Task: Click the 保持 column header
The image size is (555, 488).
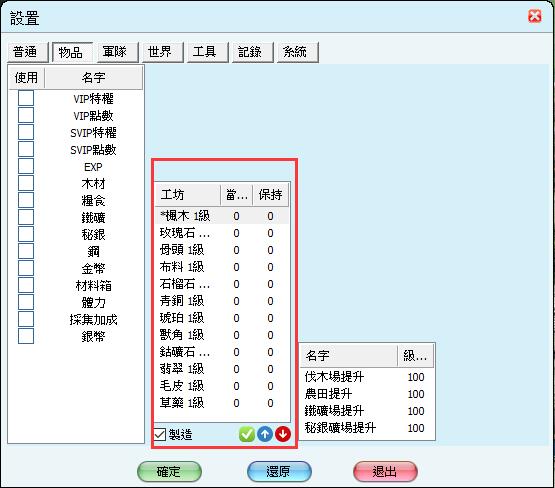Action: pos(271,195)
